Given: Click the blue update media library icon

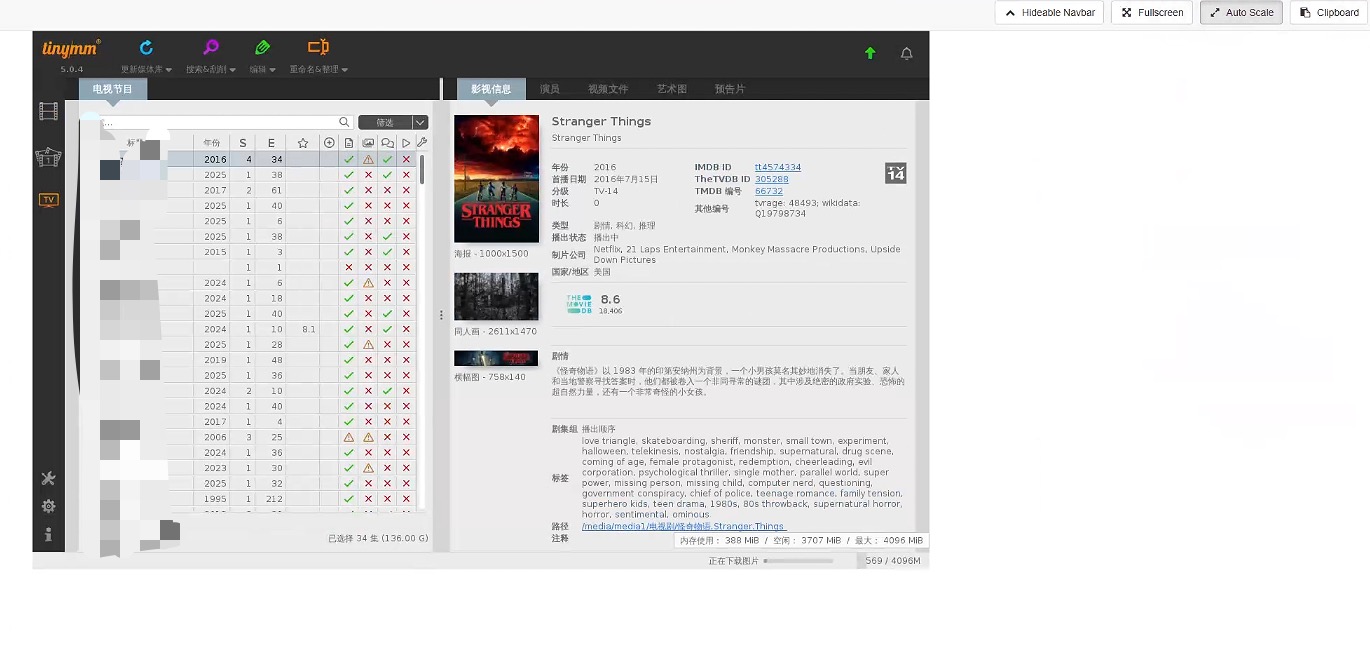Looking at the screenshot, I should click(x=146, y=48).
